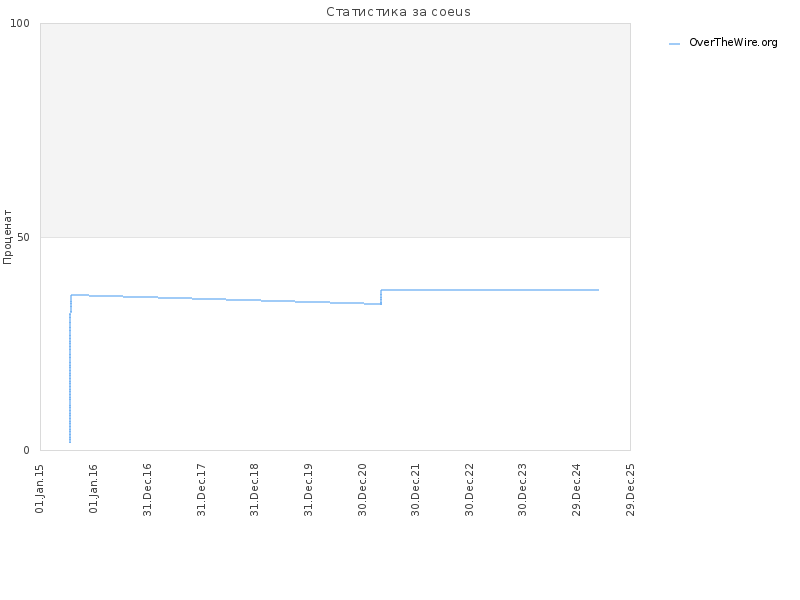This screenshot has height=600, width=800.
Task: Select the 29.Dec.25 x-axis label
Action: click(630, 490)
